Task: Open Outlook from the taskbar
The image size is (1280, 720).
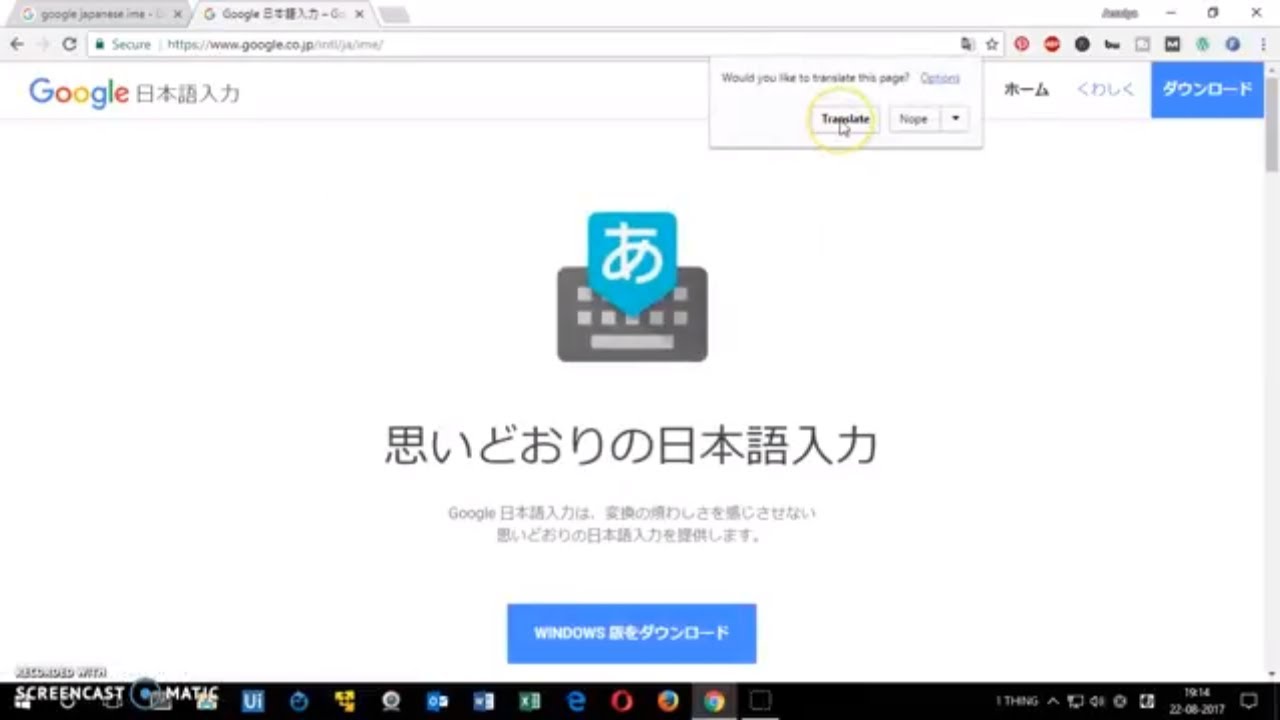Action: (x=437, y=701)
